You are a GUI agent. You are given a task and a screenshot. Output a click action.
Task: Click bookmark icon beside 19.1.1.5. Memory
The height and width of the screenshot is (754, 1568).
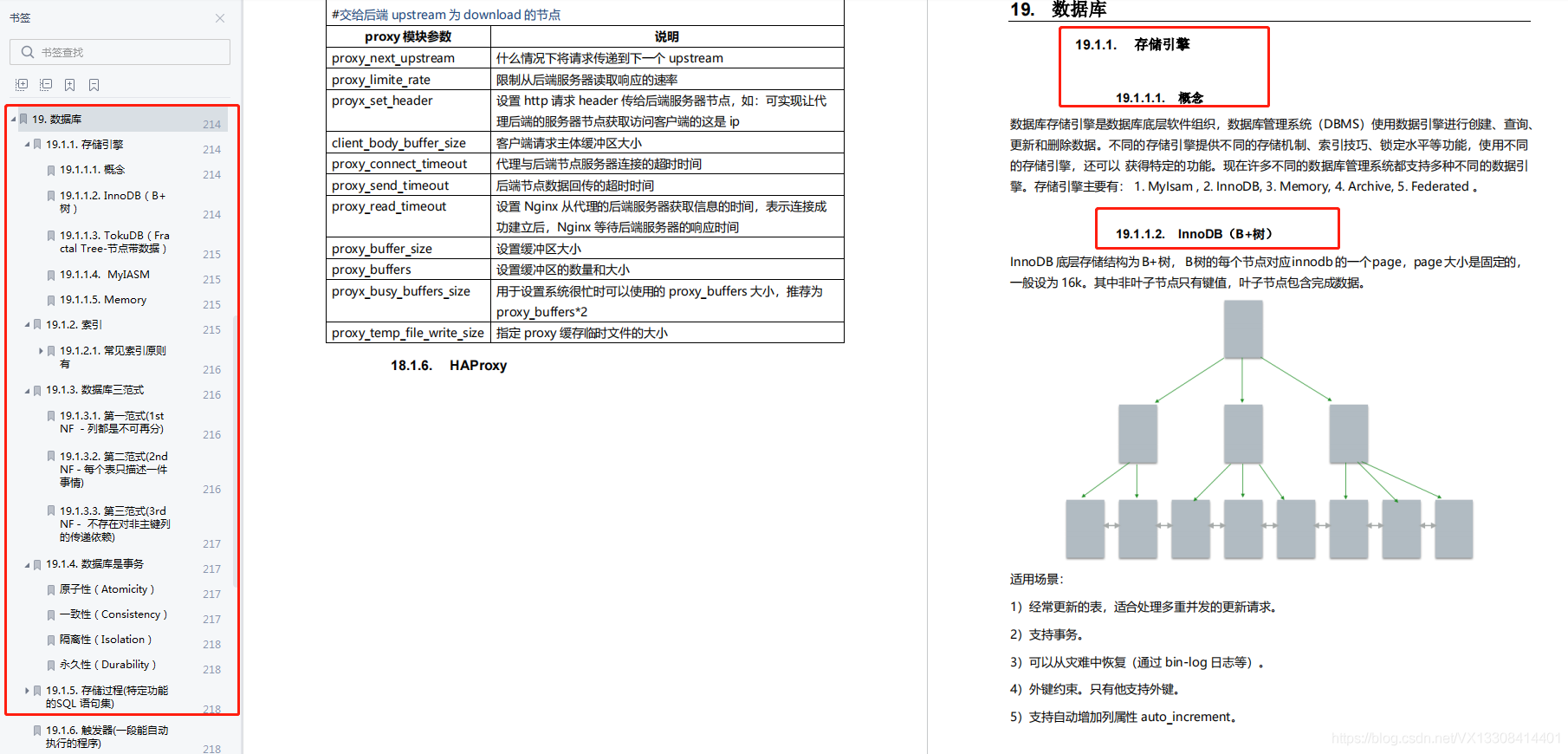pyautogui.click(x=51, y=300)
